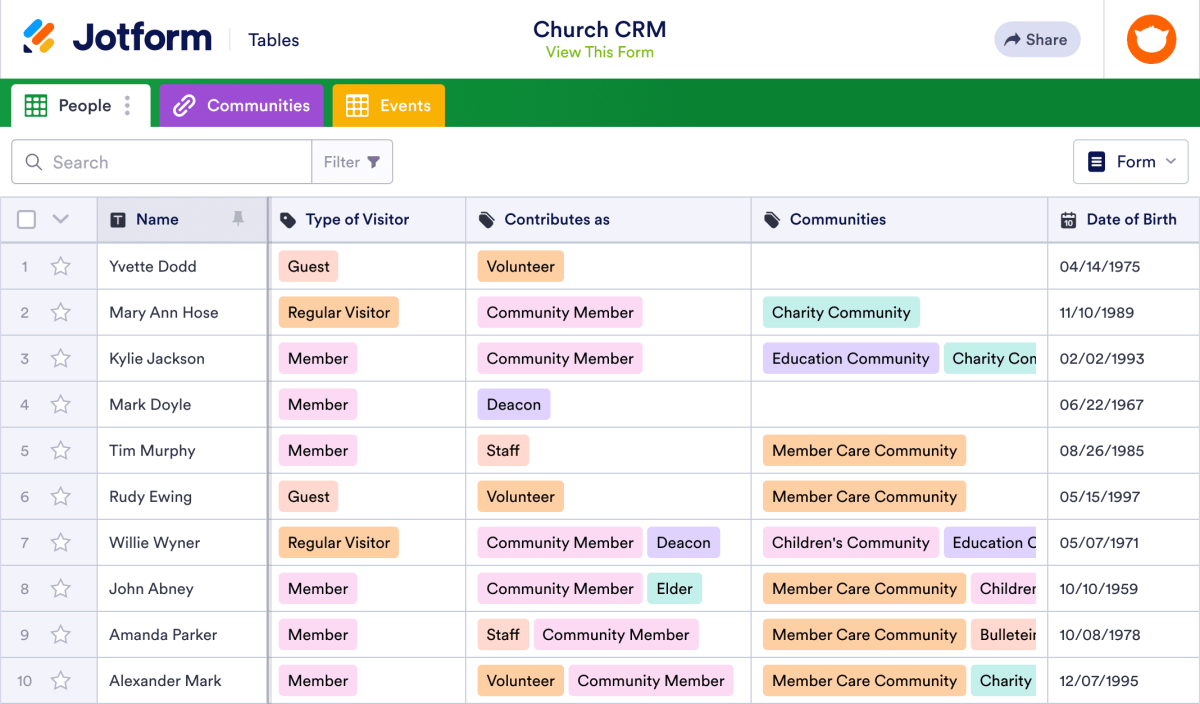Click the pin icon on the Name column
The image size is (1200, 704).
click(x=240, y=219)
